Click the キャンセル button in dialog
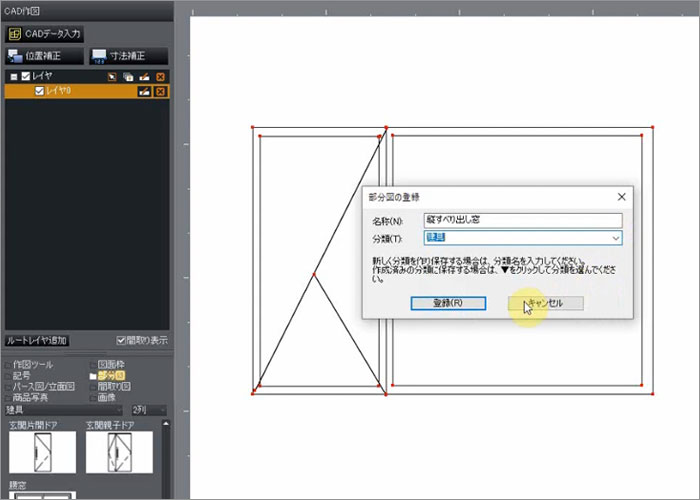700x500 pixels. (546, 303)
